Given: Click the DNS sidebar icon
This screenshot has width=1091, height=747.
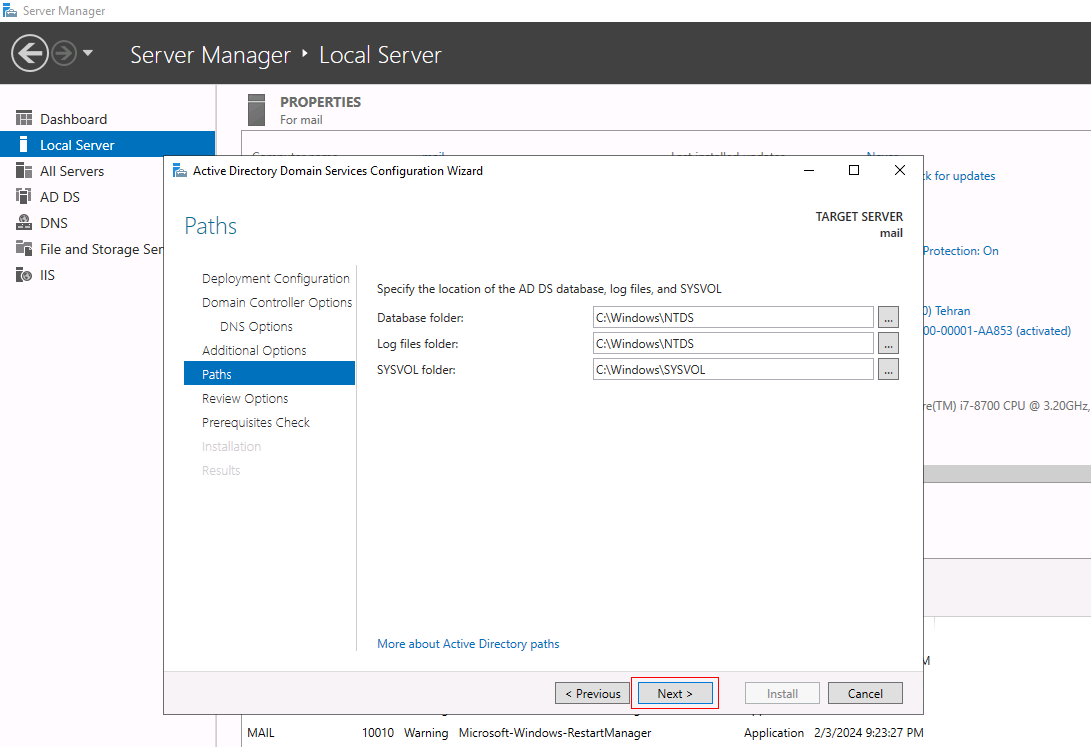Looking at the screenshot, I should click(24, 223).
